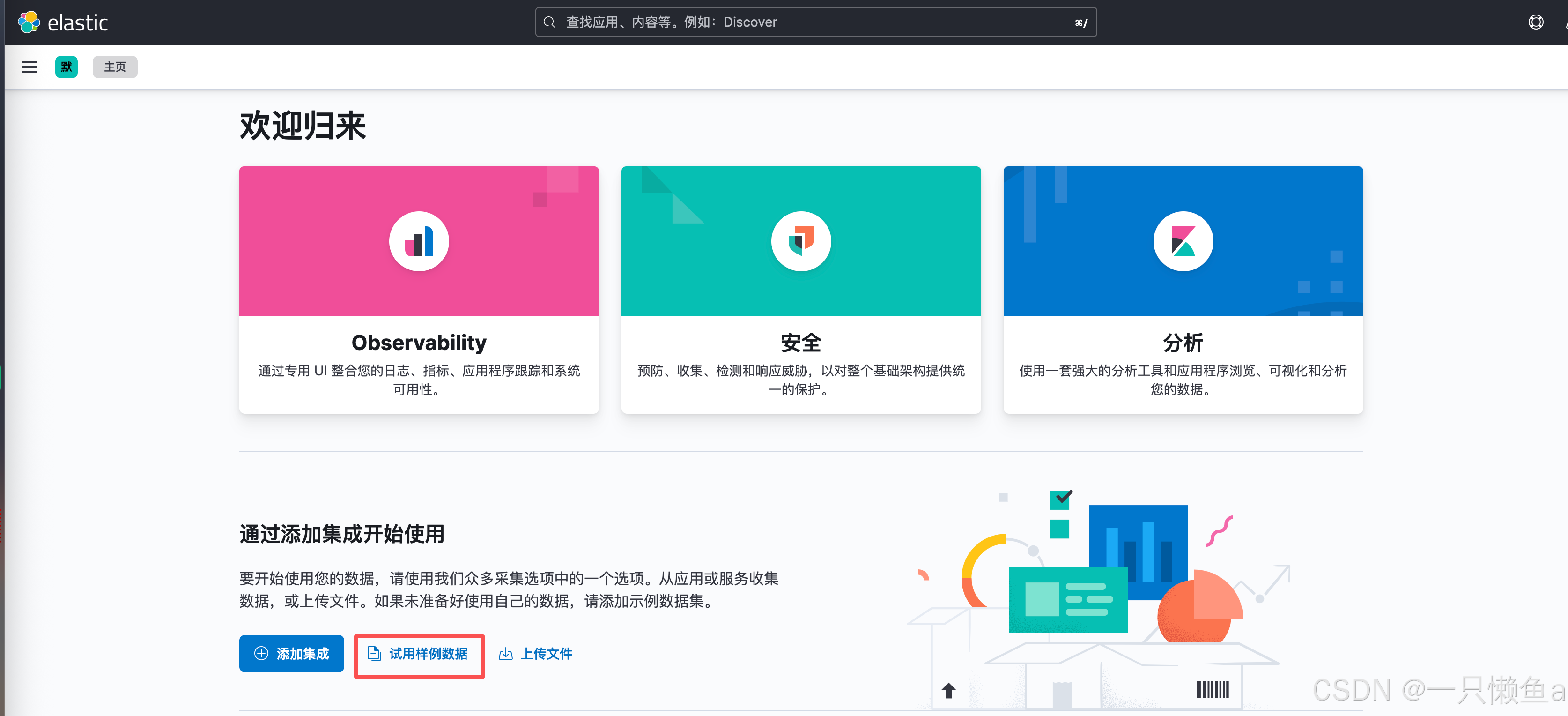Focus the search applications input field
The image size is (1568, 716).
coord(816,22)
